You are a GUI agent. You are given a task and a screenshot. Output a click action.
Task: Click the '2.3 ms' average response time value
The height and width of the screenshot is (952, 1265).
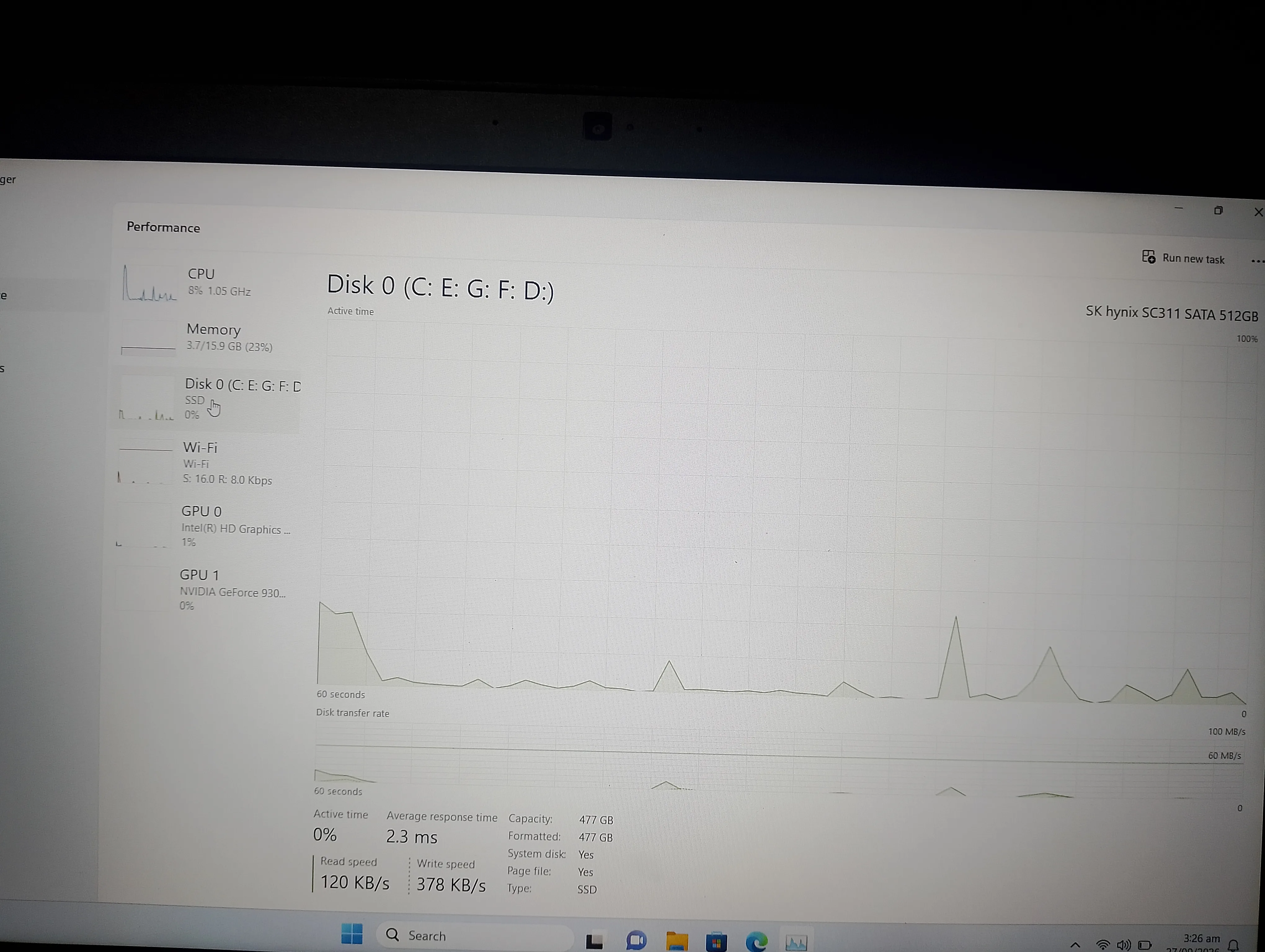pos(412,837)
